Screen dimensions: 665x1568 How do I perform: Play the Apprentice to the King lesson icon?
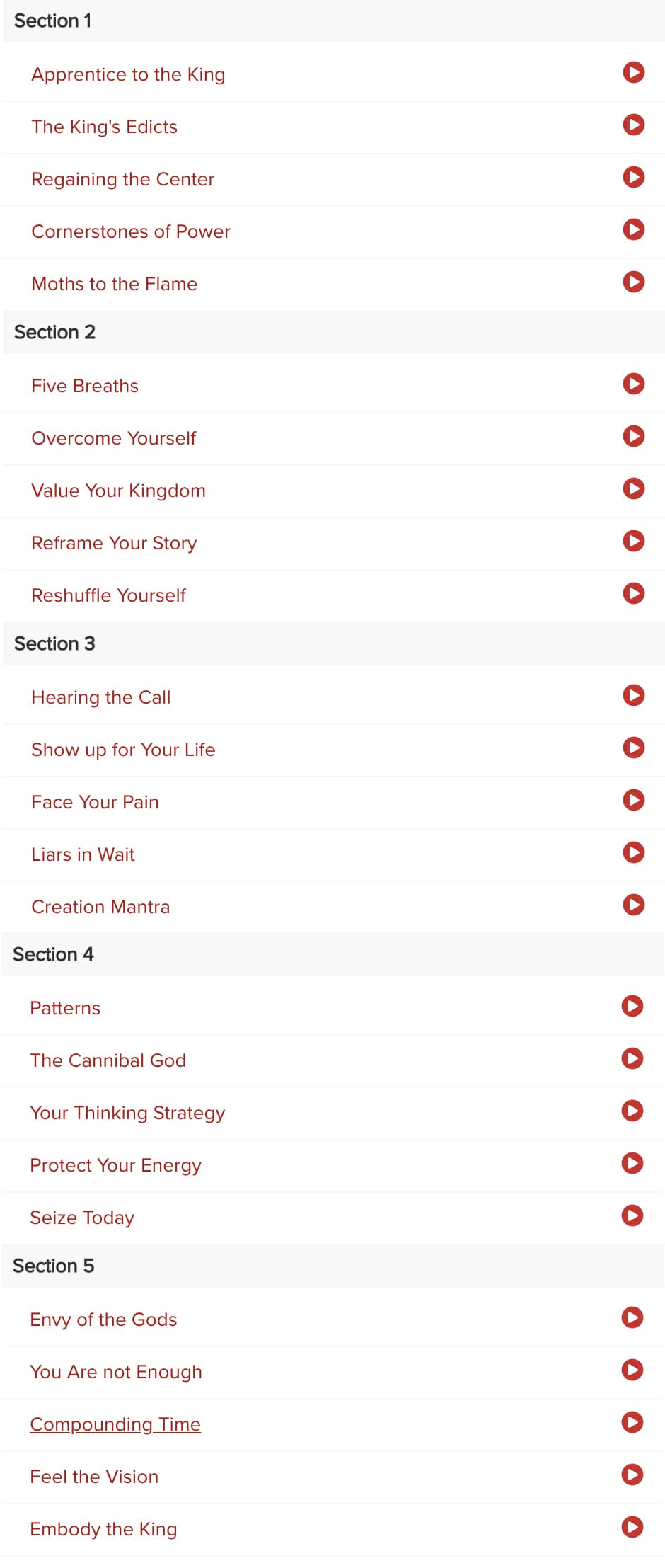click(x=633, y=72)
